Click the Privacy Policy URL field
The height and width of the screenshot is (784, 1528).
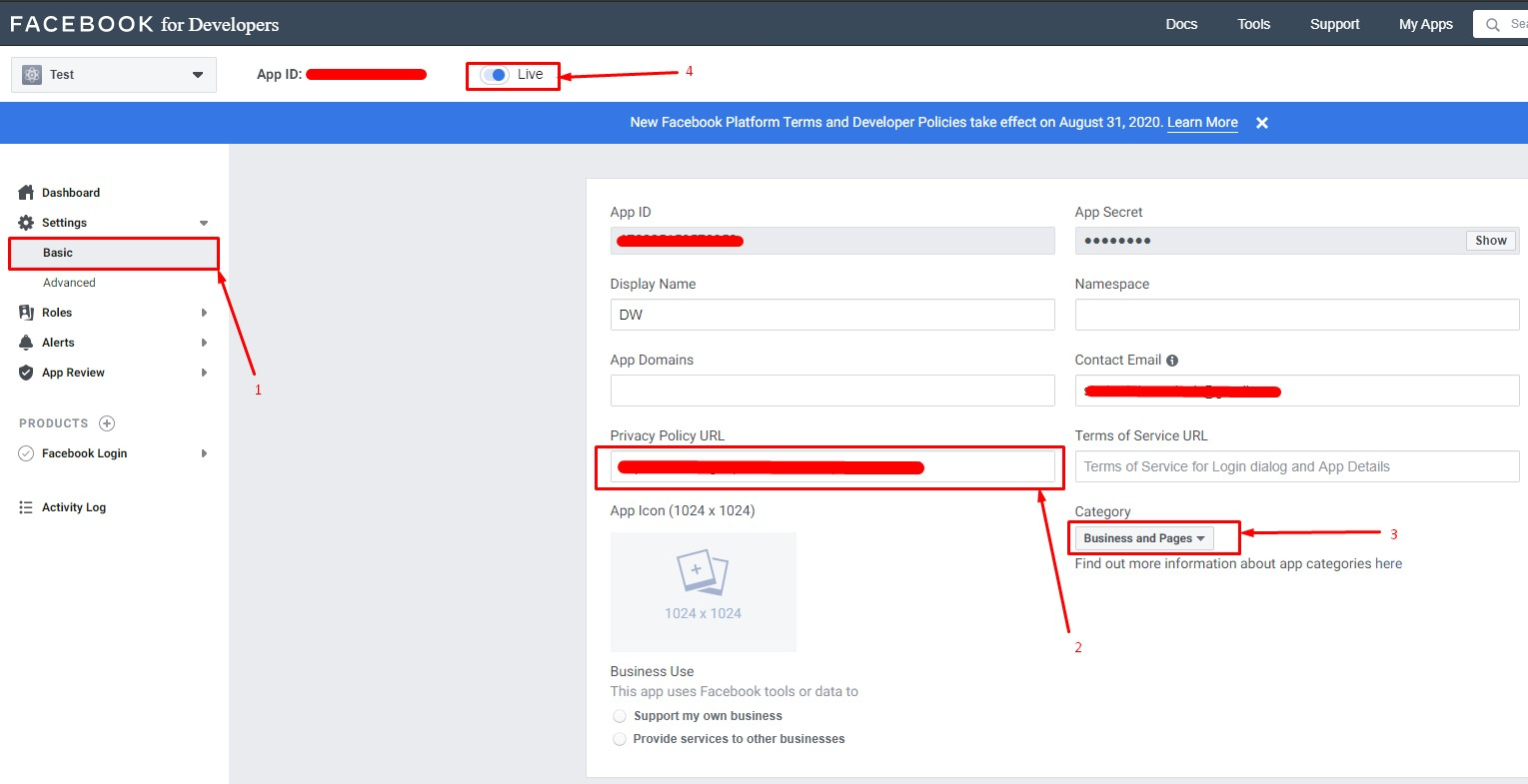(832, 466)
